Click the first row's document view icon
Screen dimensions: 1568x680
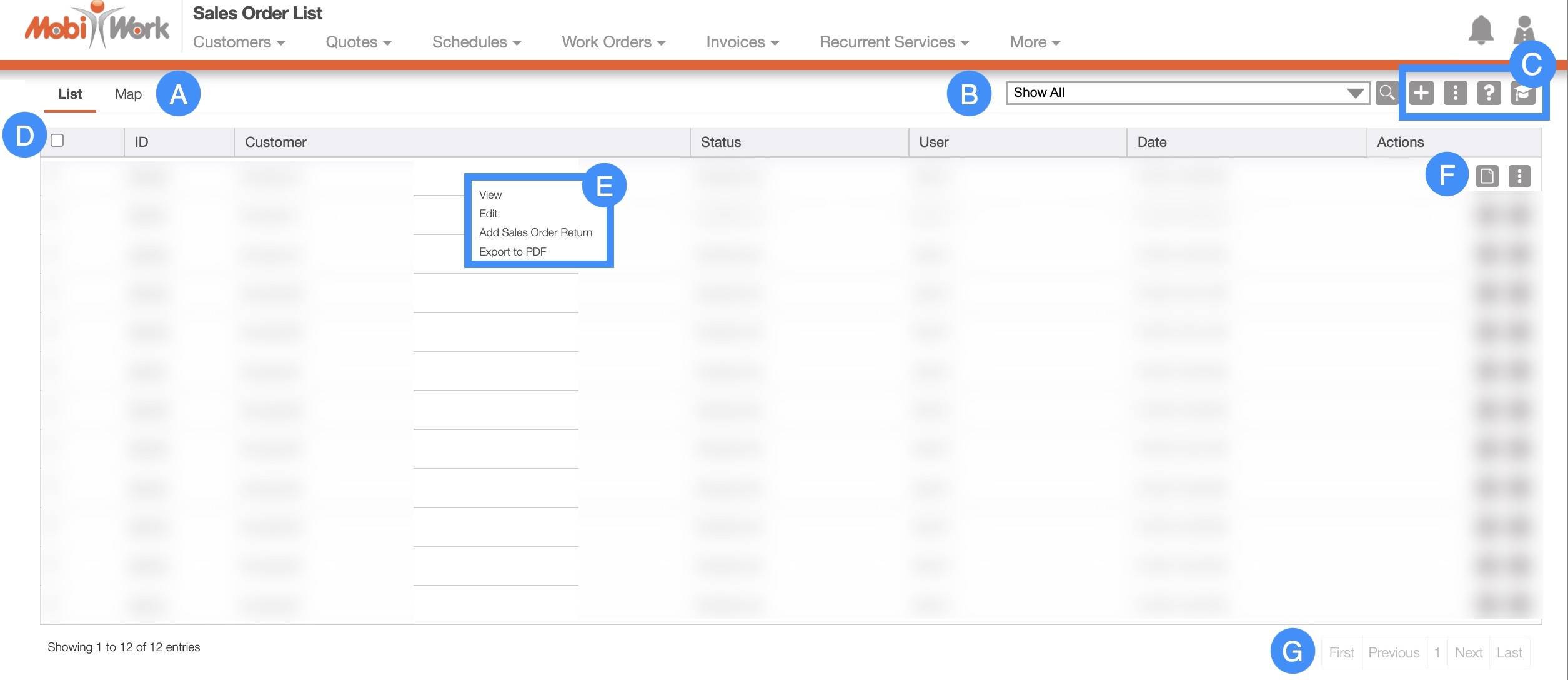tap(1487, 176)
